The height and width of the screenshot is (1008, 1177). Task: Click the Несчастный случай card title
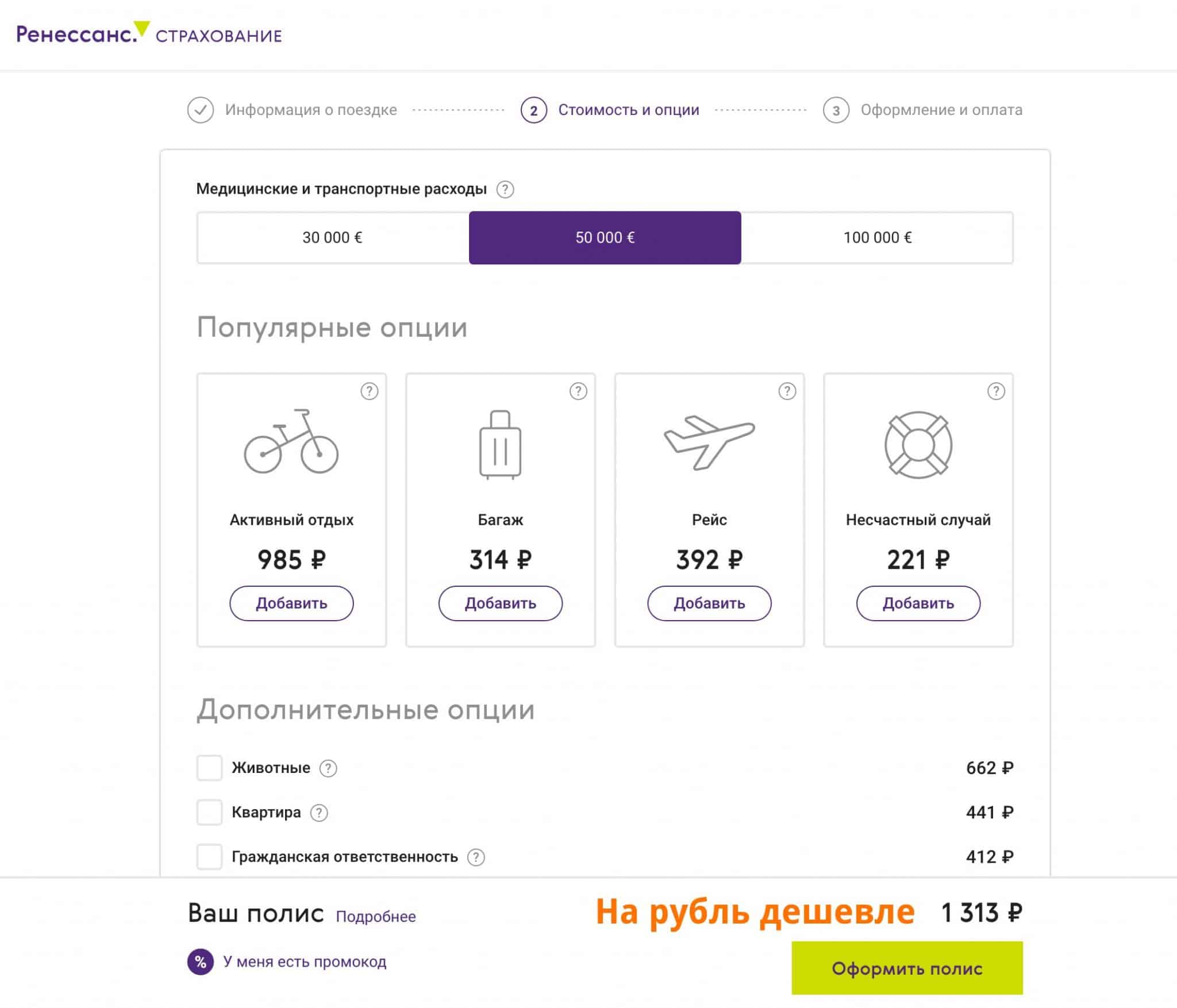(918, 520)
